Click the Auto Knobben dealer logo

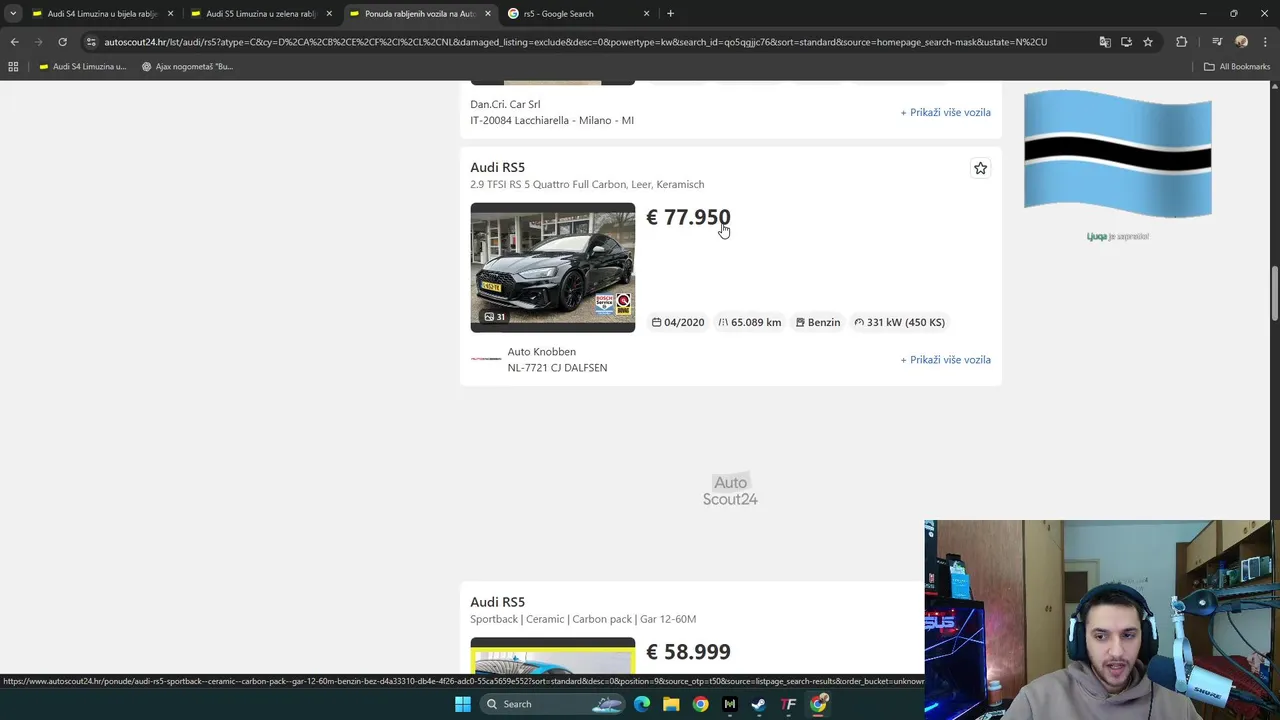[486, 359]
